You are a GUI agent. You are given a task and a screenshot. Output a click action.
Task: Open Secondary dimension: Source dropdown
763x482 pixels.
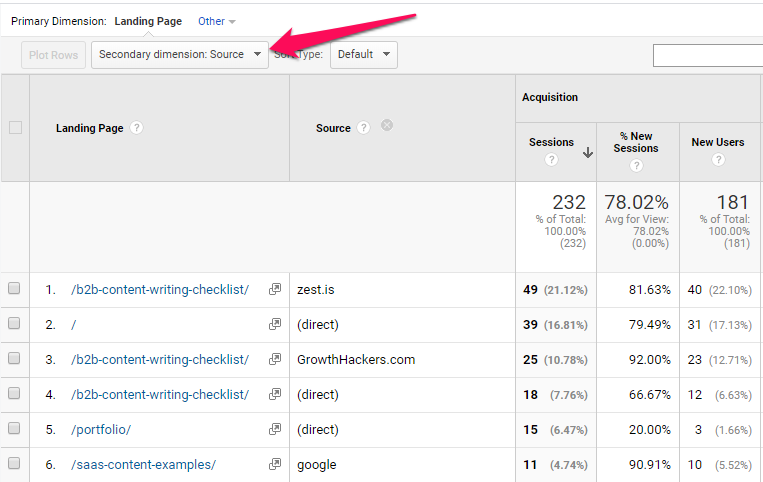tap(180, 55)
